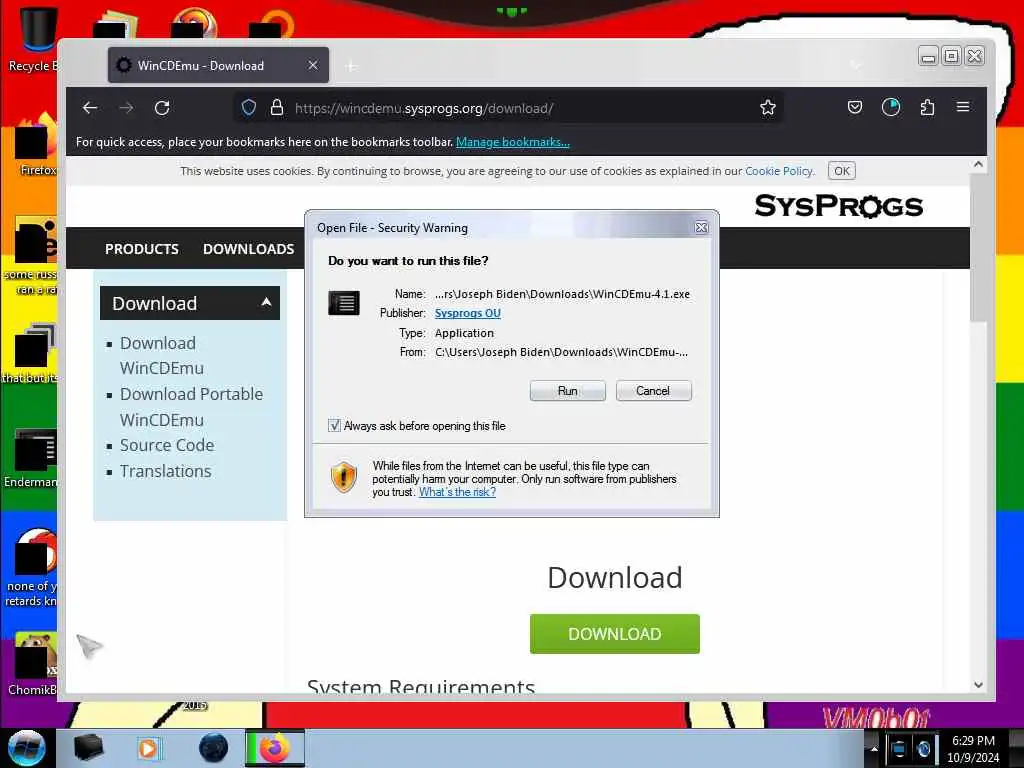Screen dimensions: 1024x768
Task: Open the Windows Start button
Action: [x=26, y=748]
